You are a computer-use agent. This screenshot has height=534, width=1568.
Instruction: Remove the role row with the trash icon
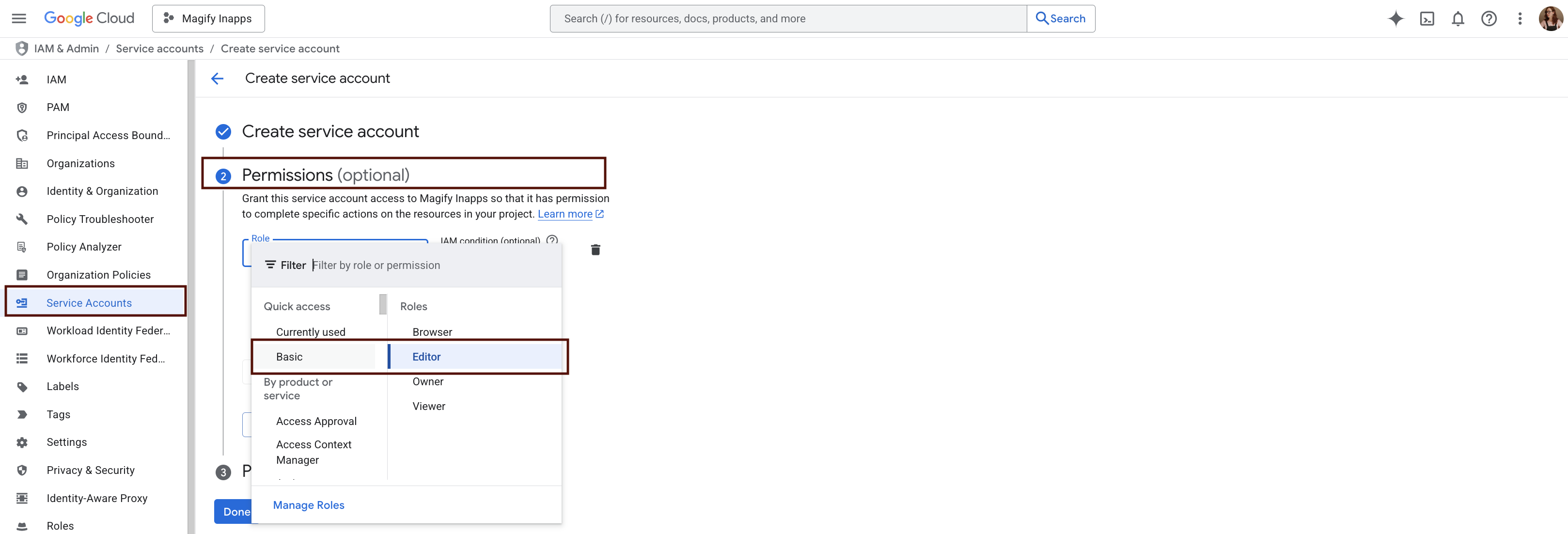[x=595, y=250]
